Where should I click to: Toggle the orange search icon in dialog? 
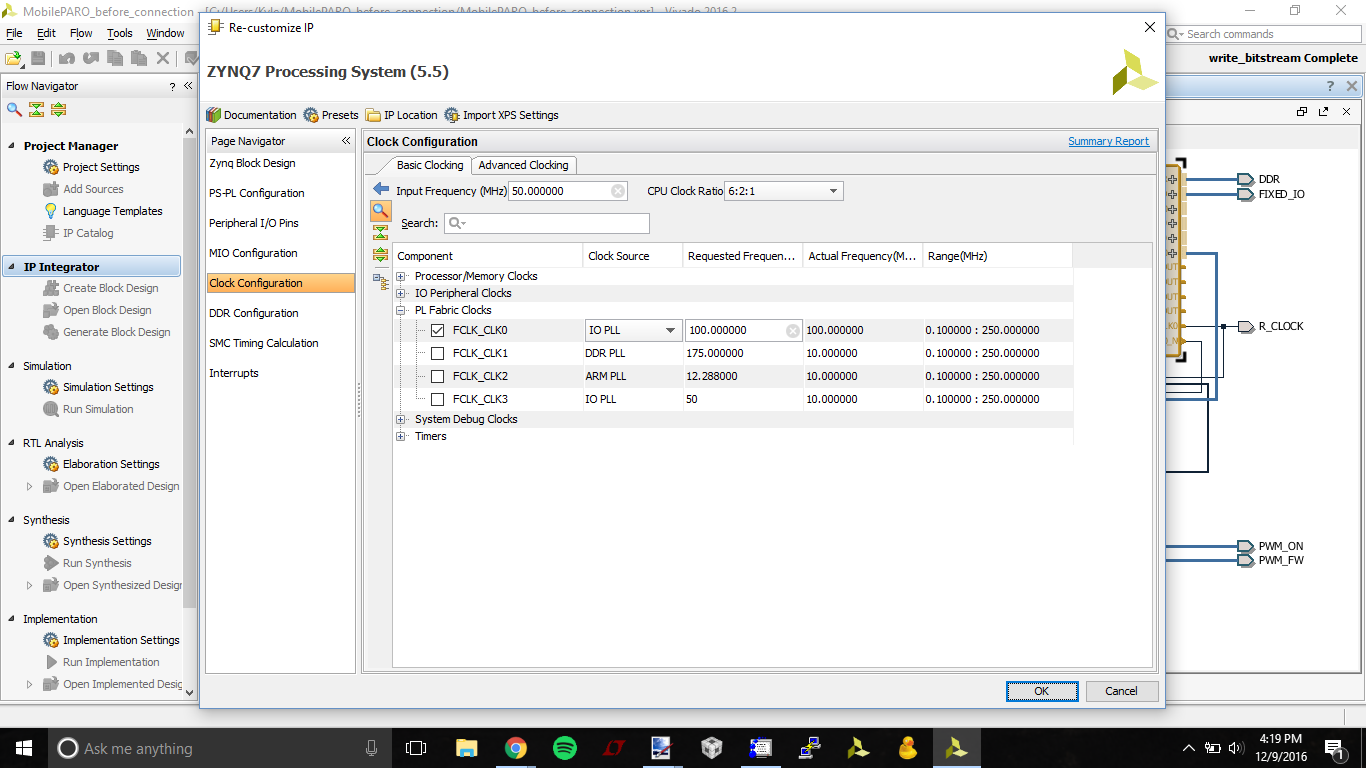click(x=380, y=211)
